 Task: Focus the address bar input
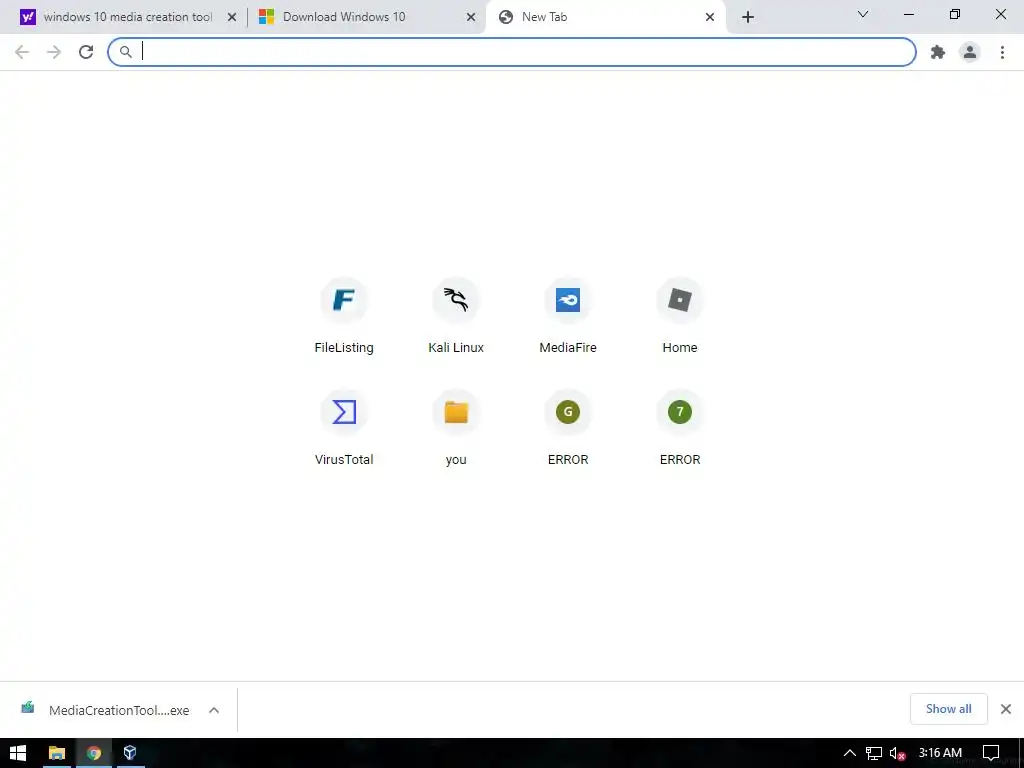click(512, 52)
